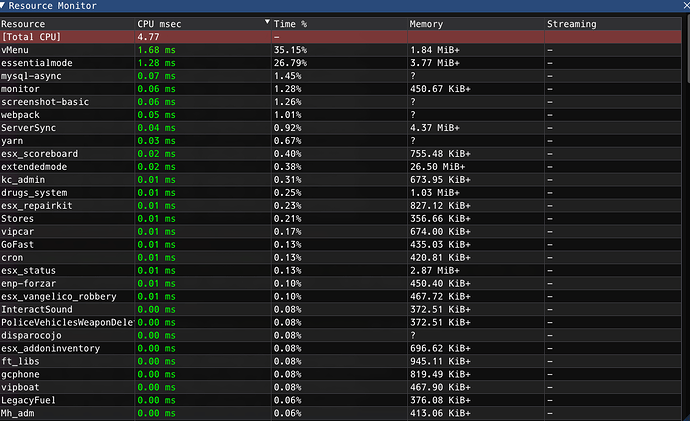Select the webpack resource
690x421 pixels.
[20, 115]
